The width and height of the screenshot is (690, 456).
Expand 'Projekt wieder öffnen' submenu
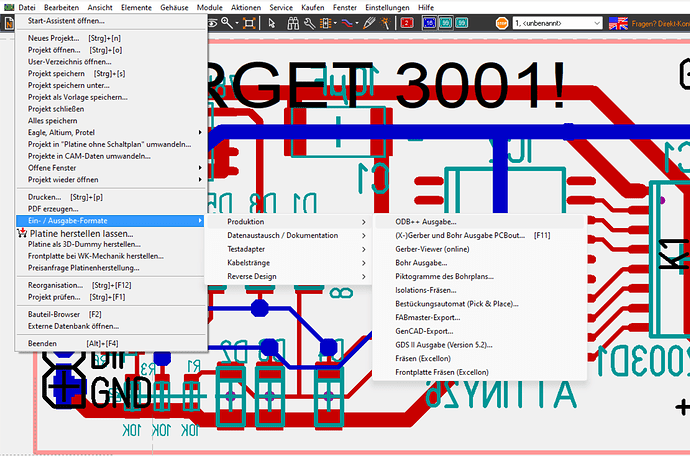coord(110,180)
